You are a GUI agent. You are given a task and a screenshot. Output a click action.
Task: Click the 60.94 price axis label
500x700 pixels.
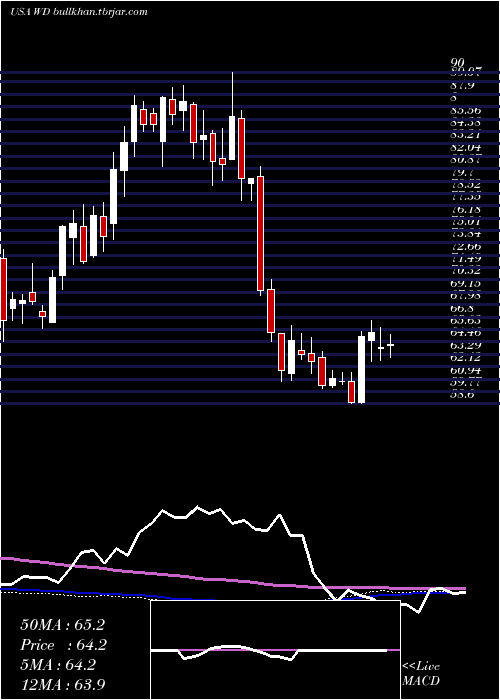[x=465, y=370]
